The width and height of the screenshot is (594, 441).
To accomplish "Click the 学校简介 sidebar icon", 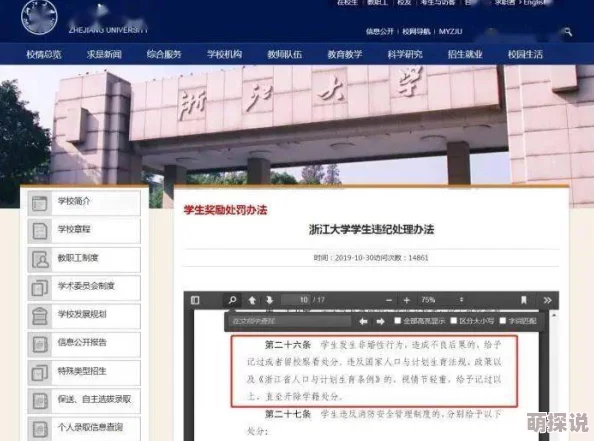I will click(x=40, y=203).
